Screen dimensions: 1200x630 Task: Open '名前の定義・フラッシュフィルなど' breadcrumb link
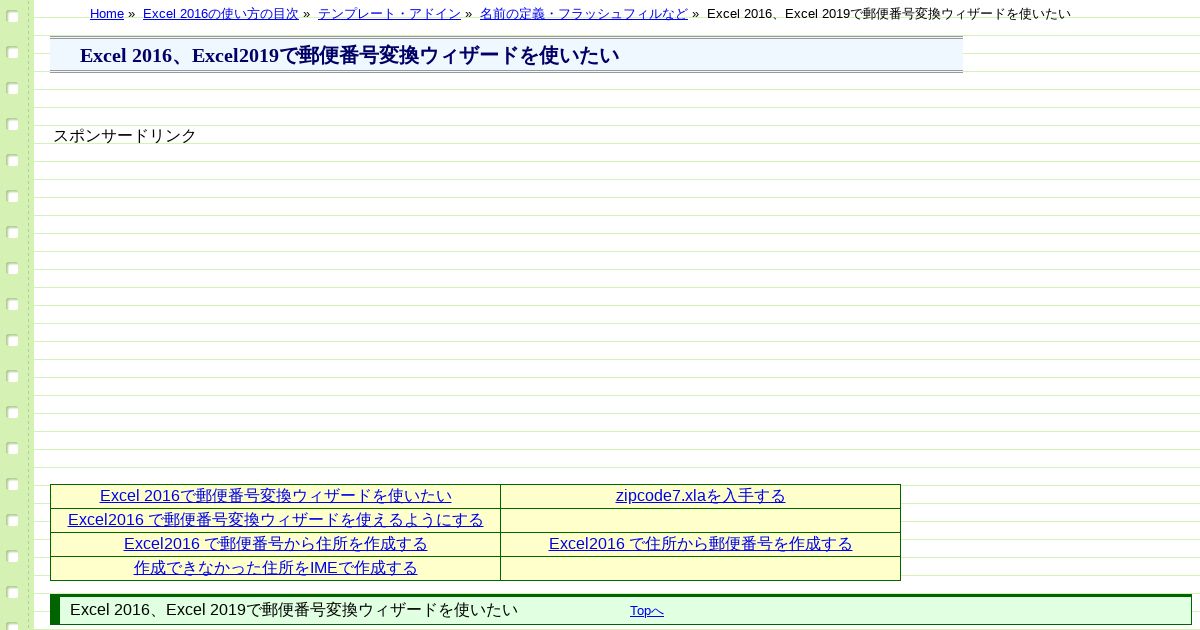coord(584,14)
